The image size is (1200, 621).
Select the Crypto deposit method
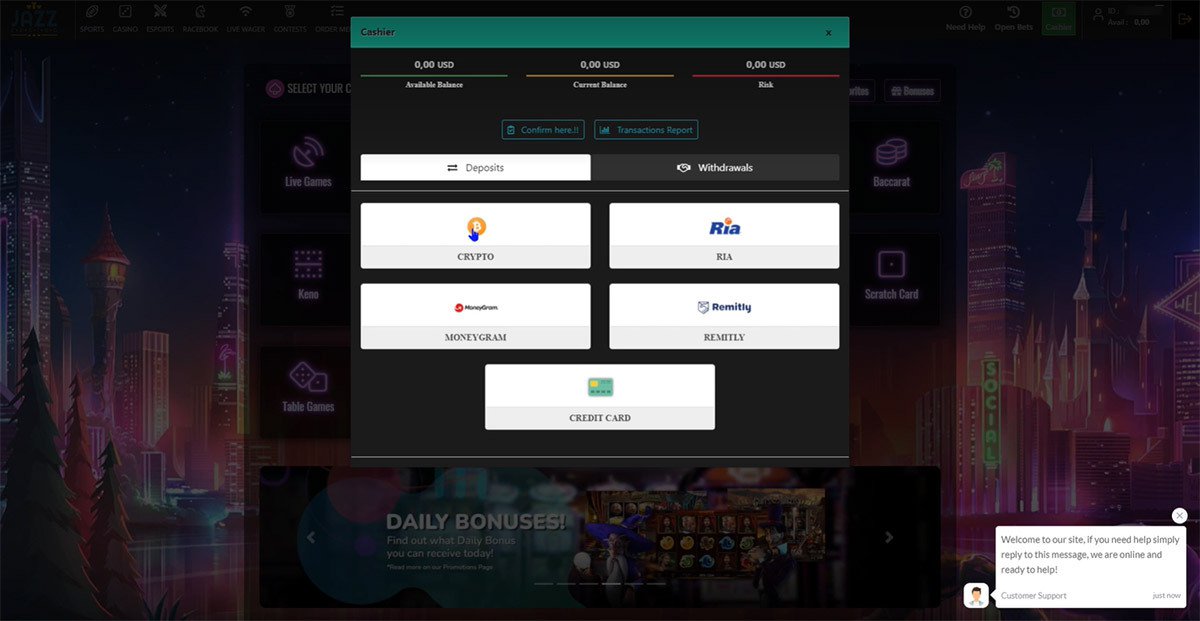(x=475, y=236)
